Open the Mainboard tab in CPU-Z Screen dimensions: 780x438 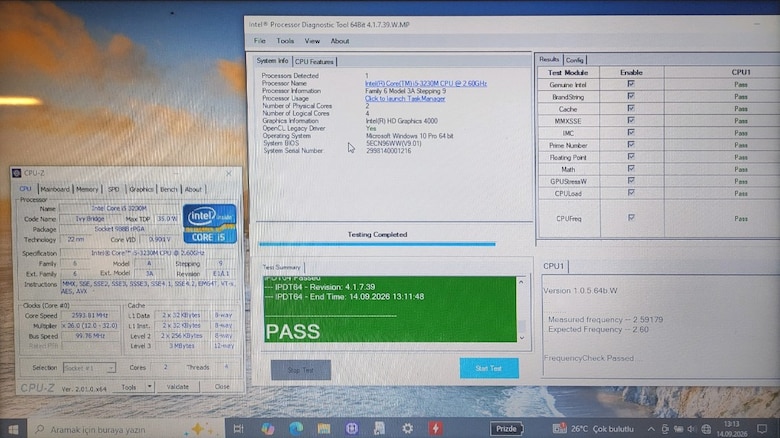(x=55, y=189)
